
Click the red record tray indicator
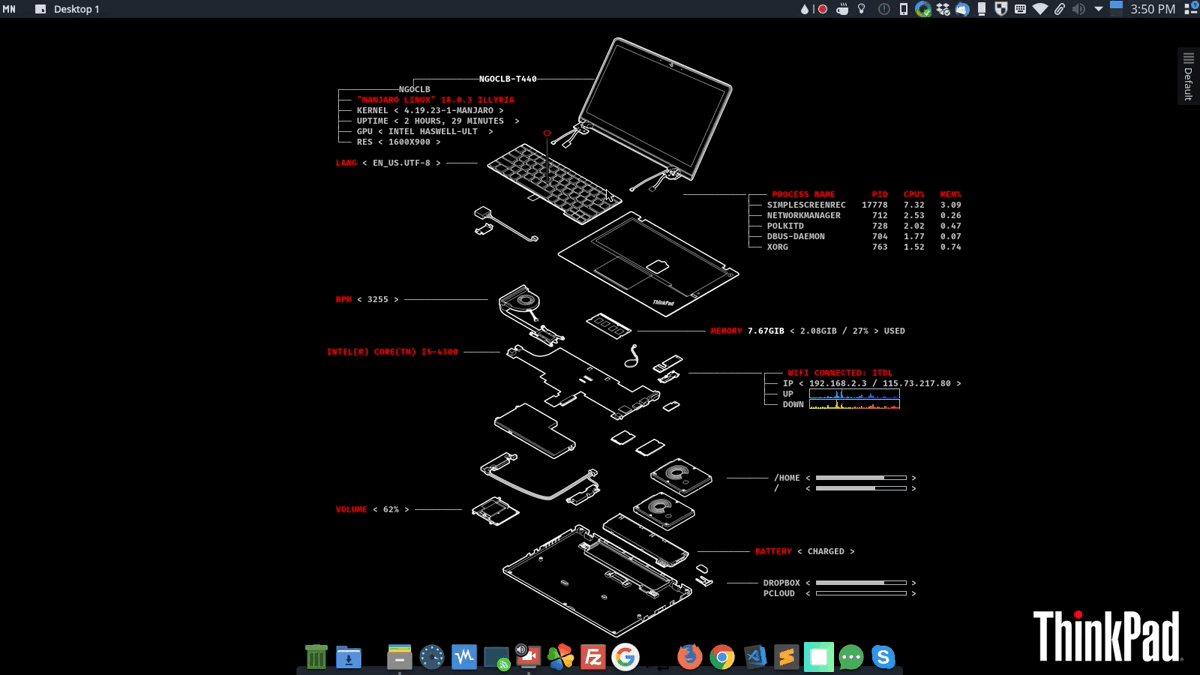[822, 9]
